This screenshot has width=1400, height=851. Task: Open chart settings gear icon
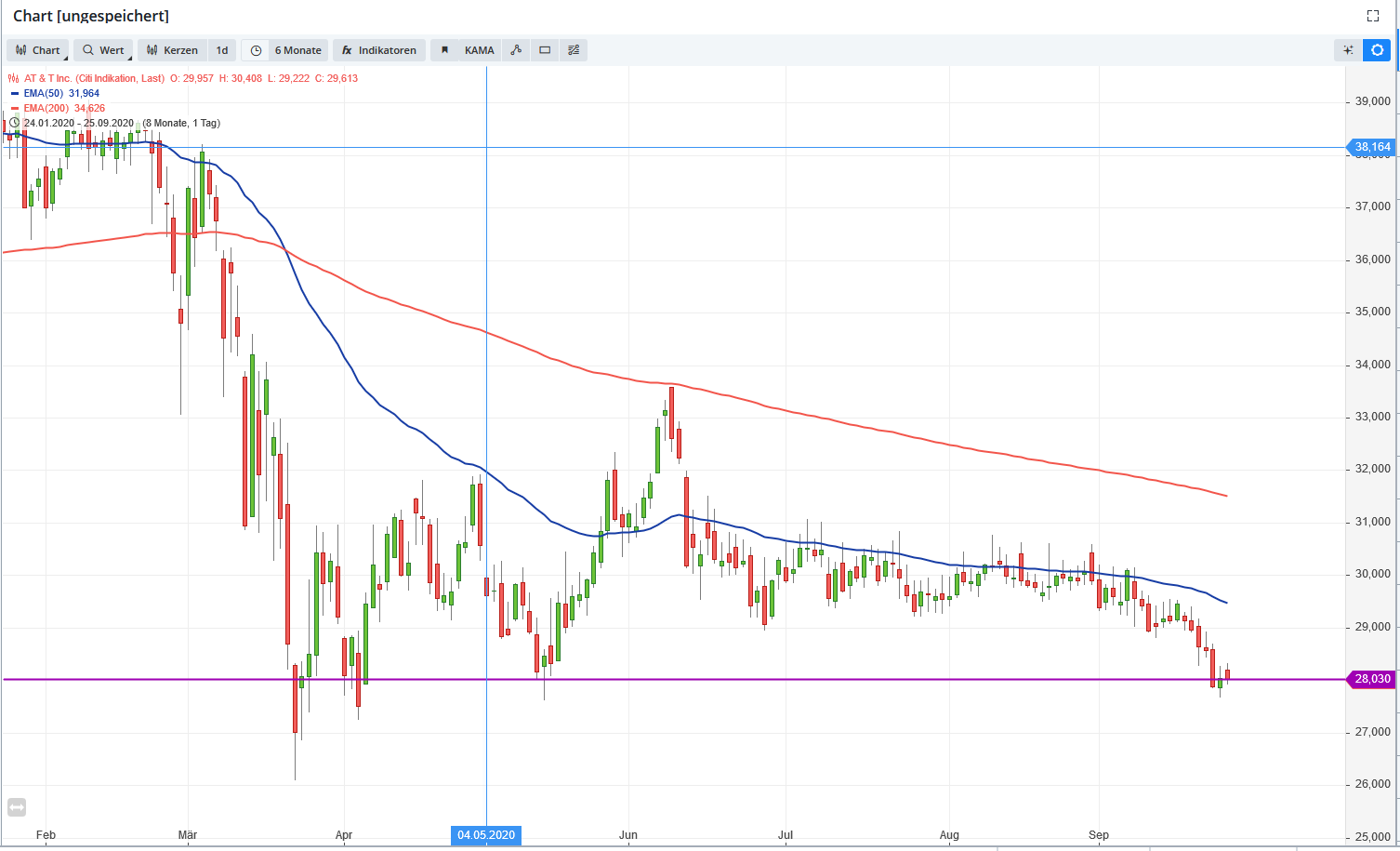pyautogui.click(x=1378, y=50)
